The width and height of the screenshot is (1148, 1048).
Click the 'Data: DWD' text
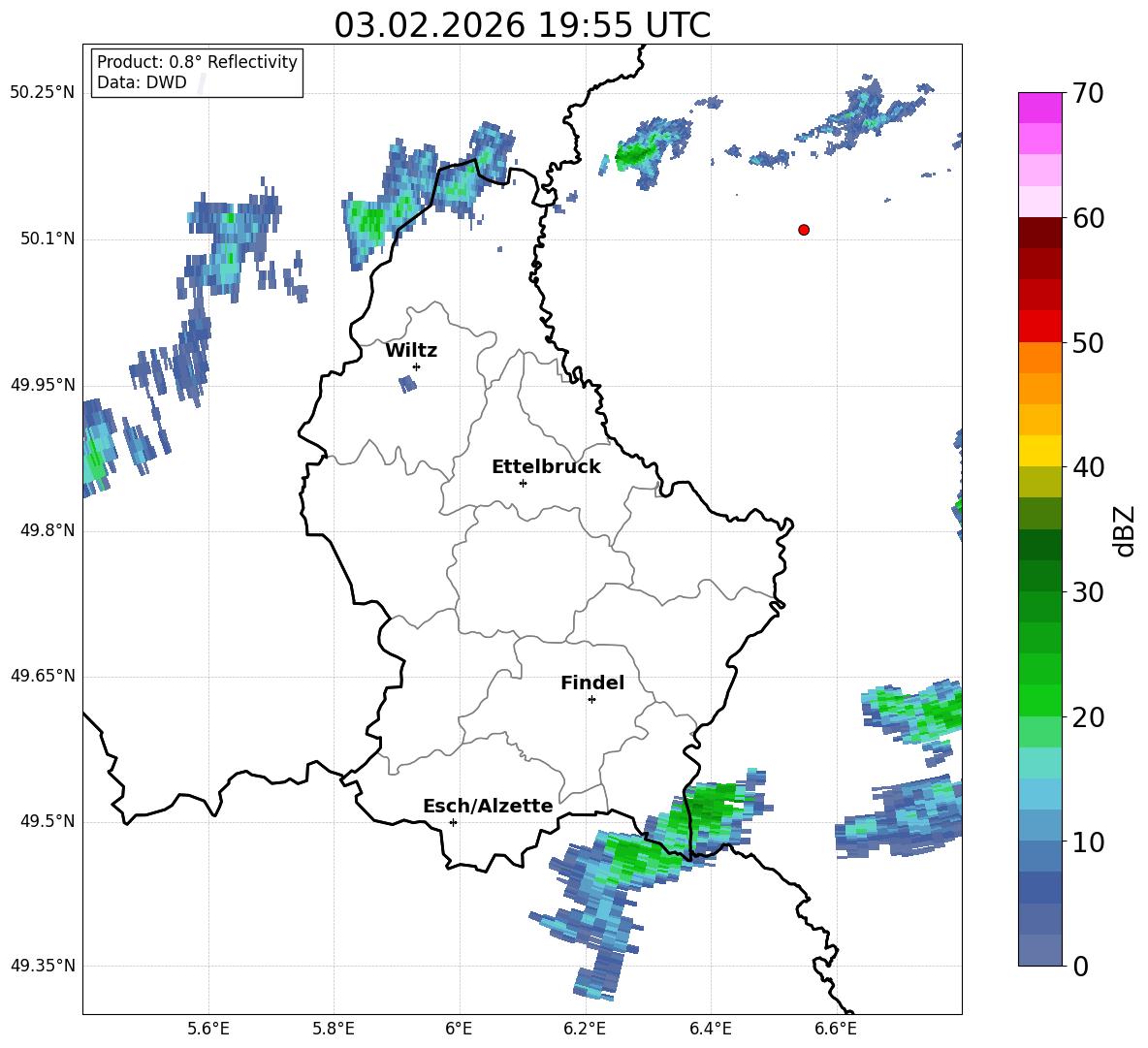142,82
